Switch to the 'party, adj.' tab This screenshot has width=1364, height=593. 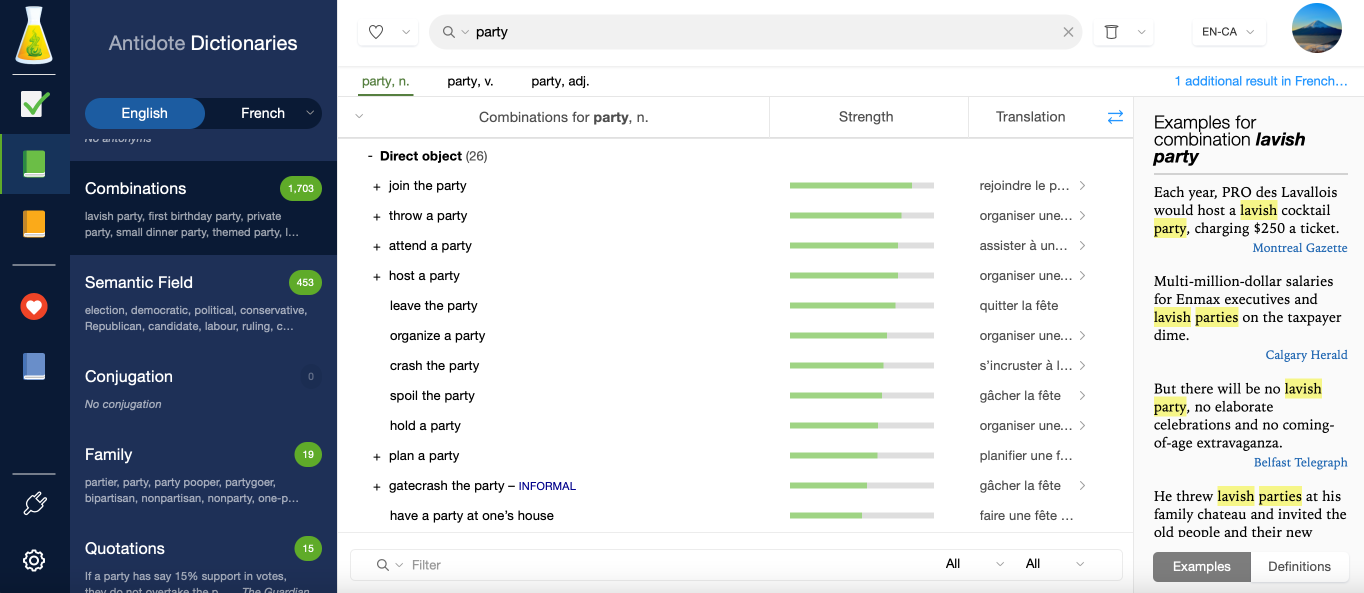pos(560,81)
